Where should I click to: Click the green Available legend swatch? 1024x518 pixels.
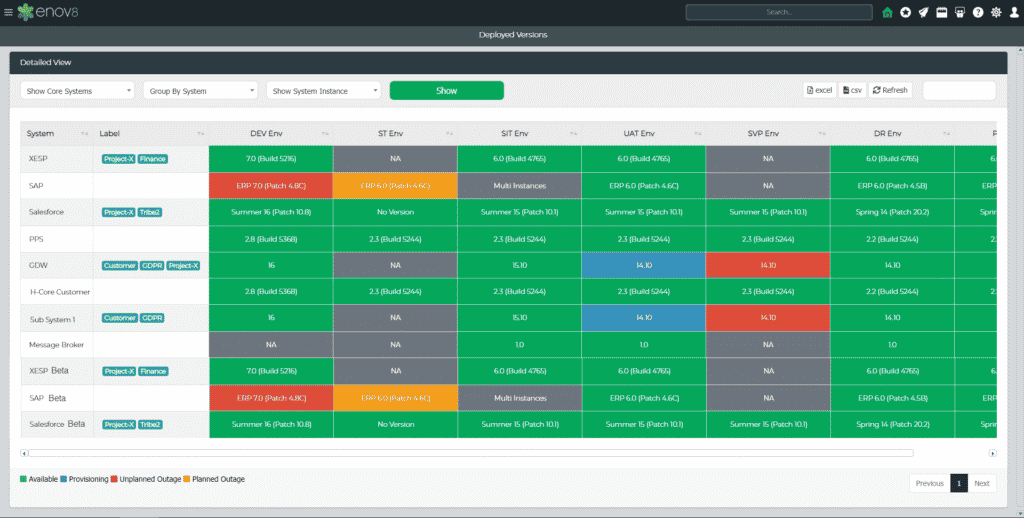[x=24, y=479]
